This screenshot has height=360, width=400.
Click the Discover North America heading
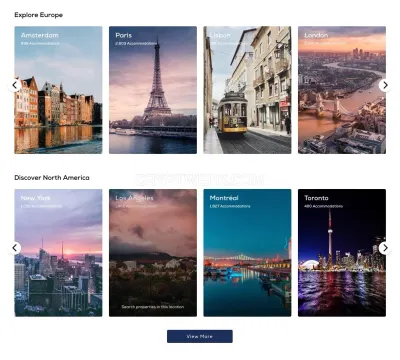pyautogui.click(x=52, y=178)
